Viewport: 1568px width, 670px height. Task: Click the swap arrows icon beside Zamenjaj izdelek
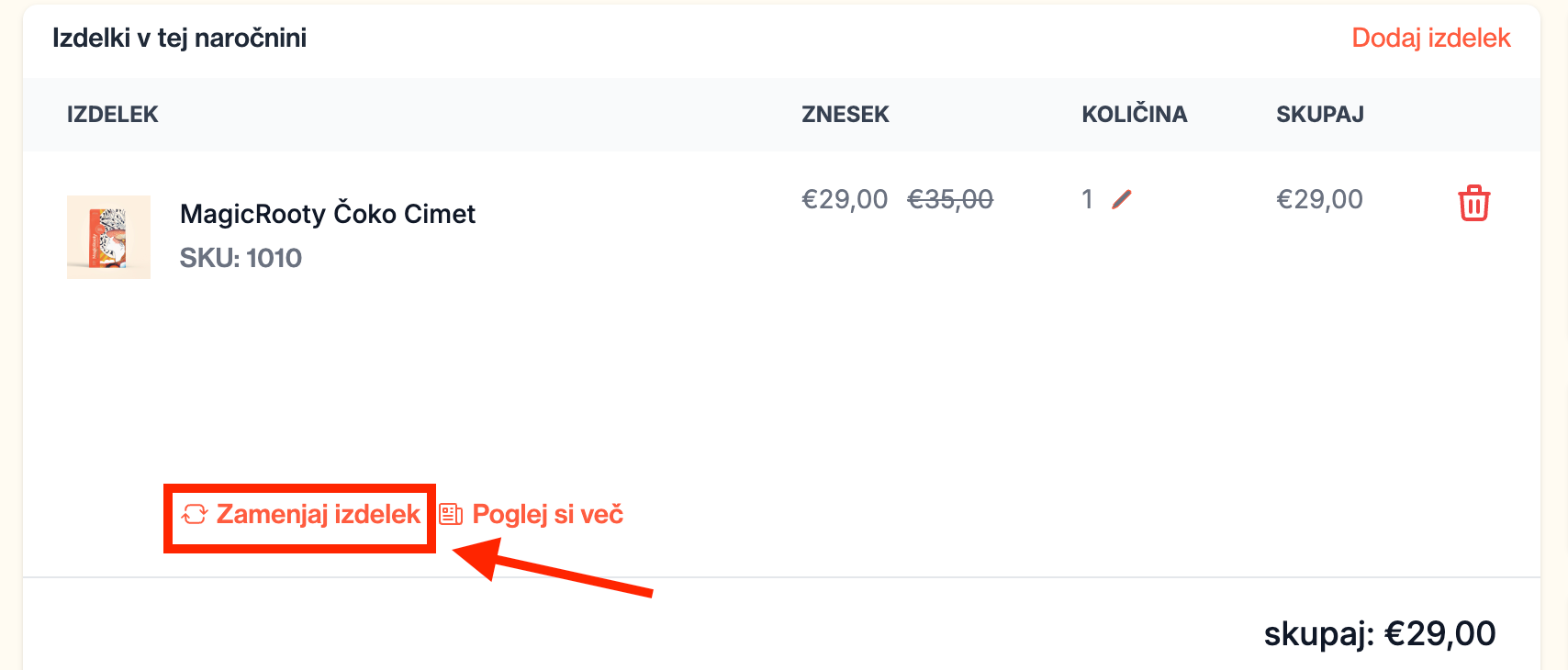[x=195, y=514]
